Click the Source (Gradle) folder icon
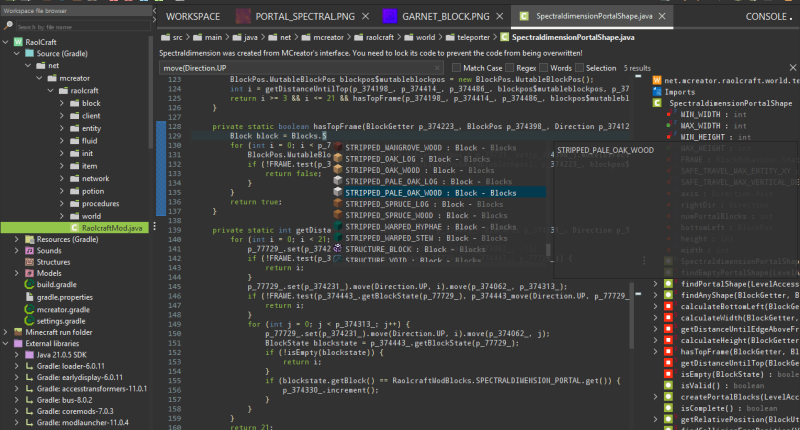 click(30, 54)
